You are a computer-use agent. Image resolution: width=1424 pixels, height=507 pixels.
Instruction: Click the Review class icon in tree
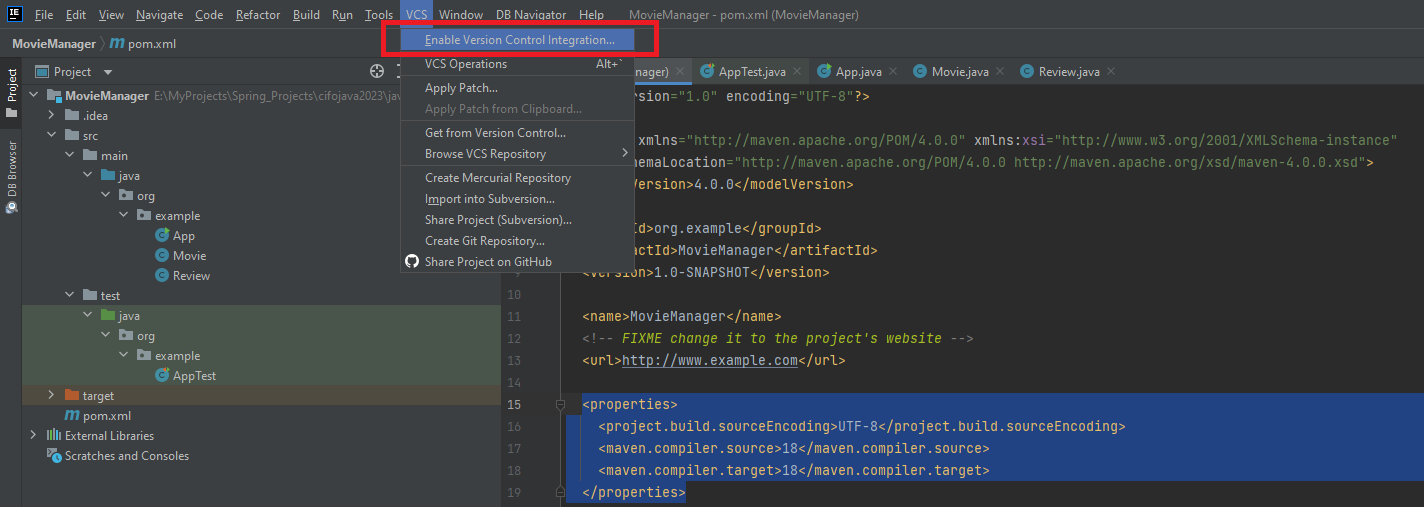(162, 276)
